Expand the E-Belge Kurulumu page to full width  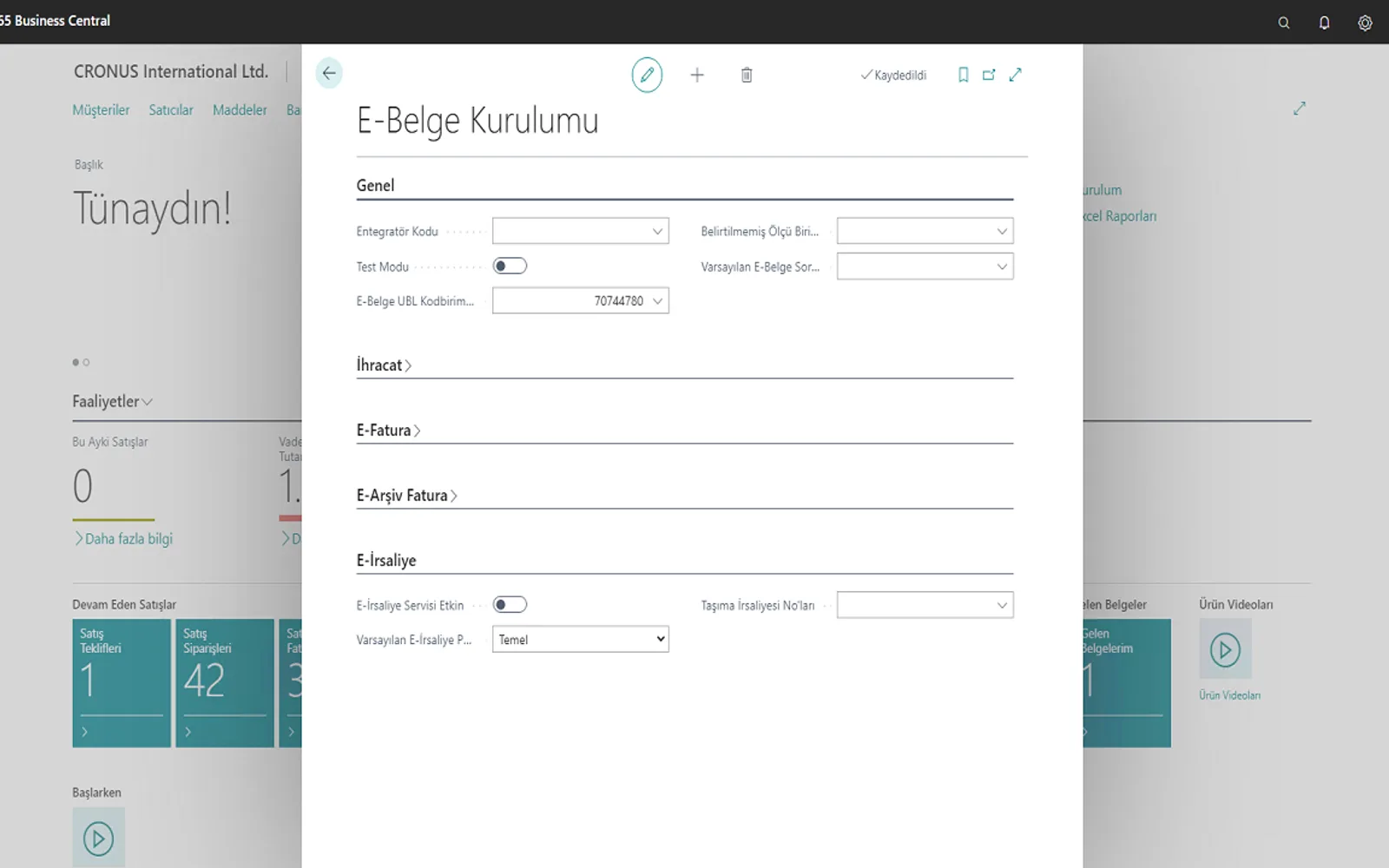(x=1015, y=76)
